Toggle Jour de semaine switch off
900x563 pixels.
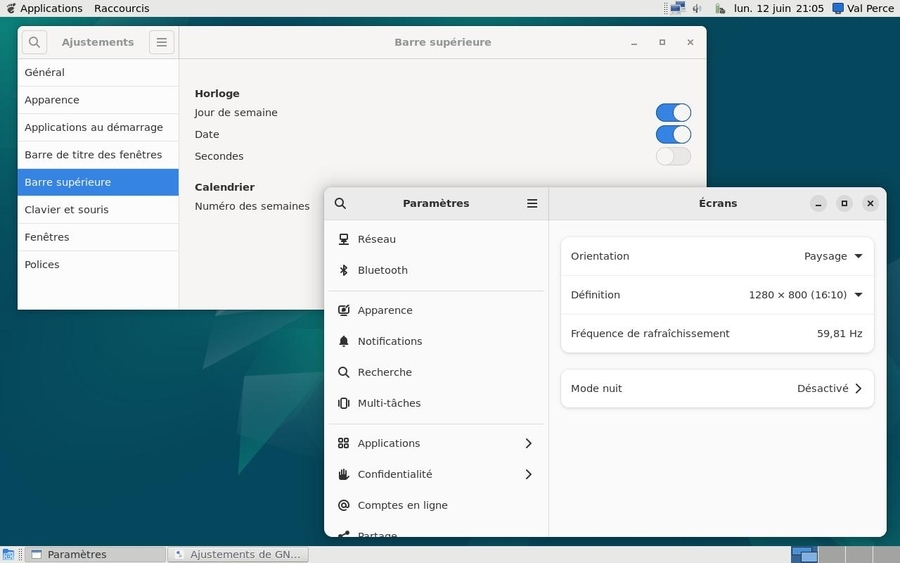pos(673,112)
